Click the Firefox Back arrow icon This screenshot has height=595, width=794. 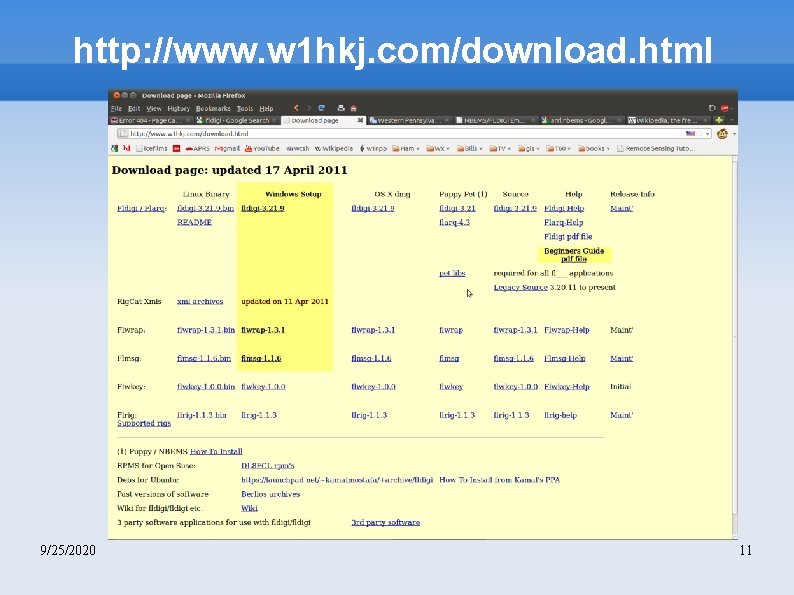pyautogui.click(x=296, y=108)
